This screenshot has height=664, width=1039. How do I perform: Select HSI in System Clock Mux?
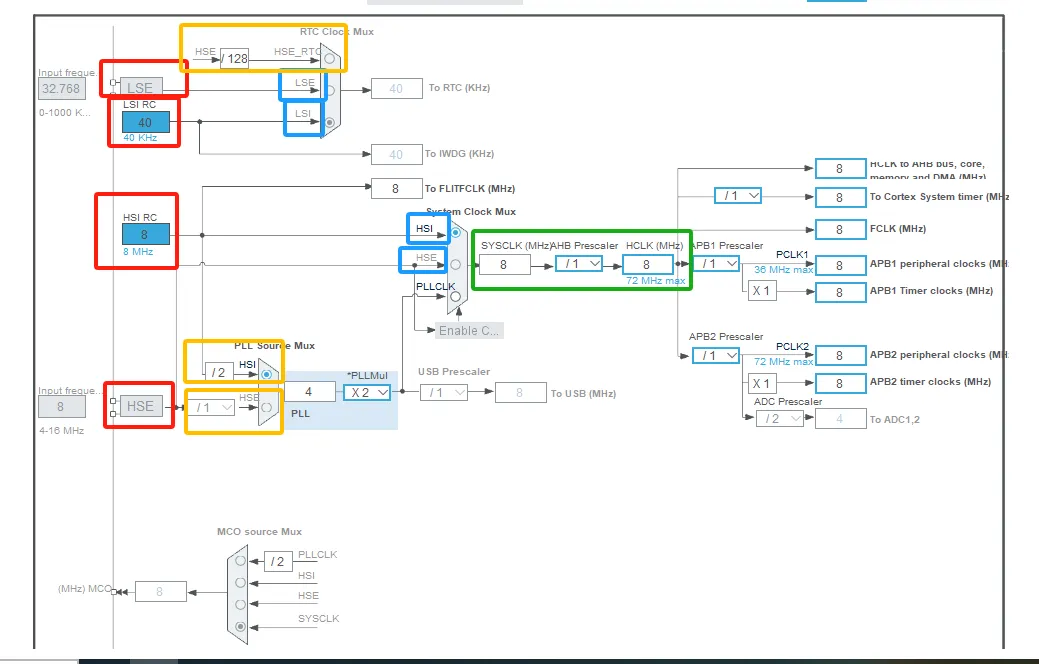pos(456,232)
